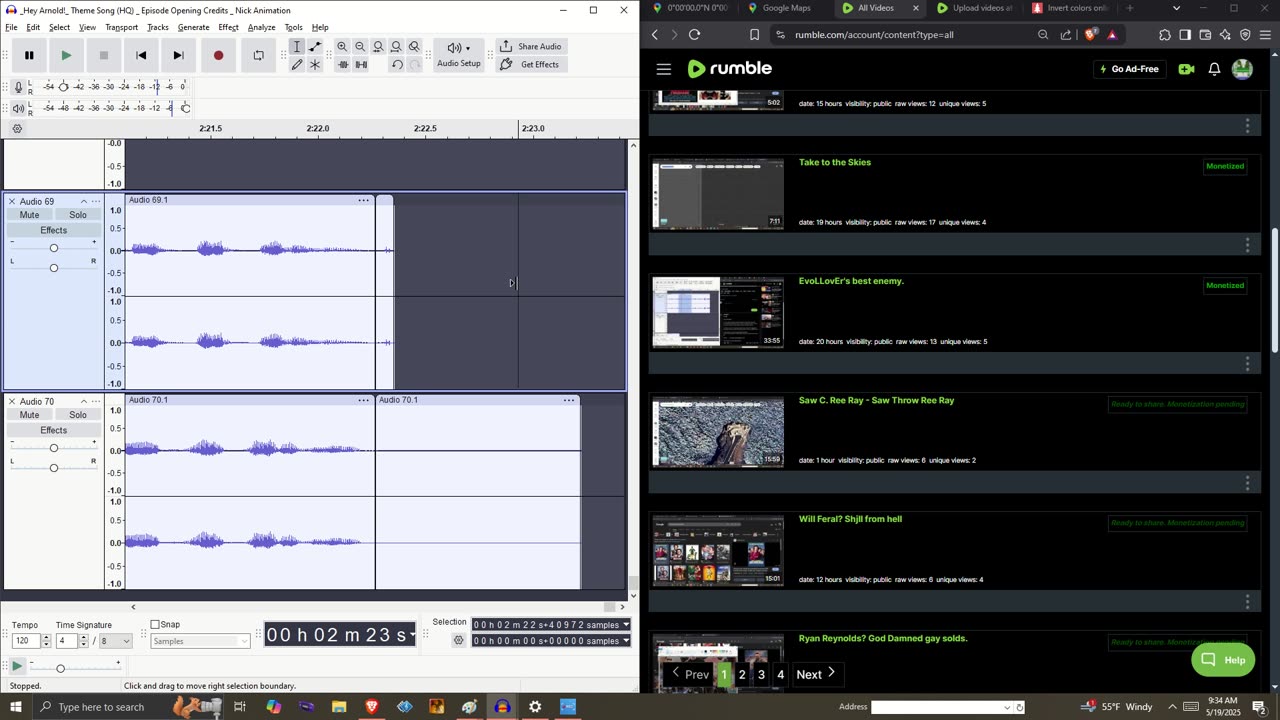Skip to project start in Audacity
Viewport: 1280px width, 720px height.
click(x=141, y=56)
